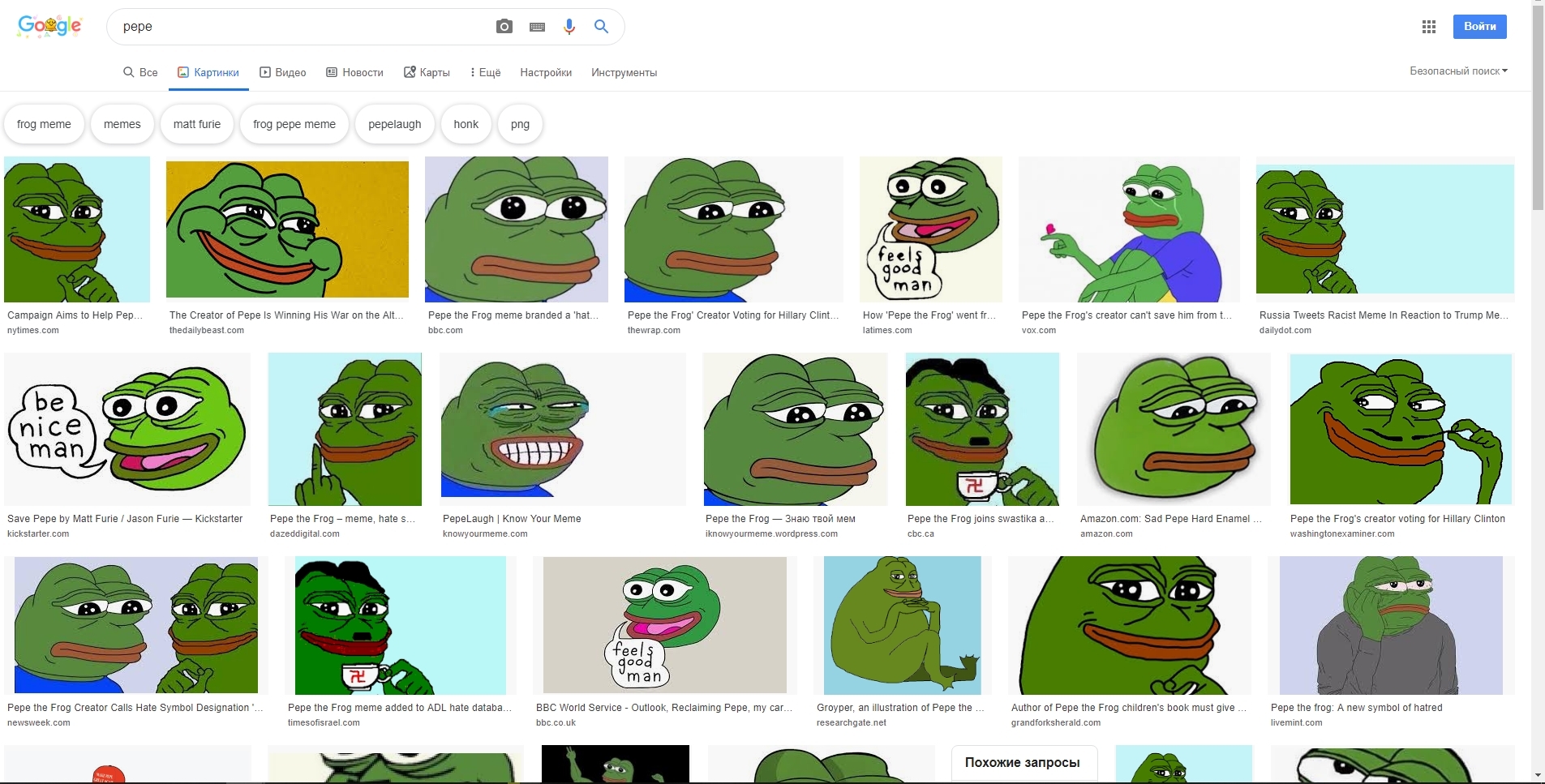Select the 'frog pepe meme' chip
Screen dimensions: 1545x784
[x=294, y=124]
